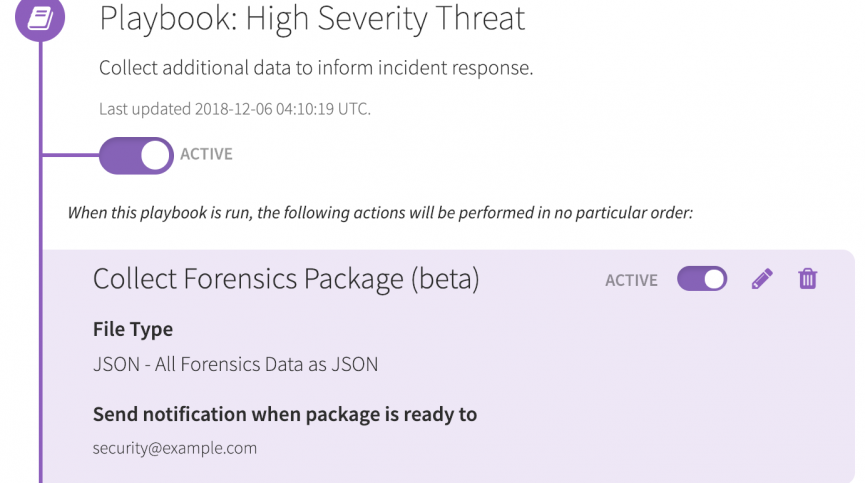Screen dimensions: 865x483
Task: Click the security@example.com email address
Action: coord(175,448)
